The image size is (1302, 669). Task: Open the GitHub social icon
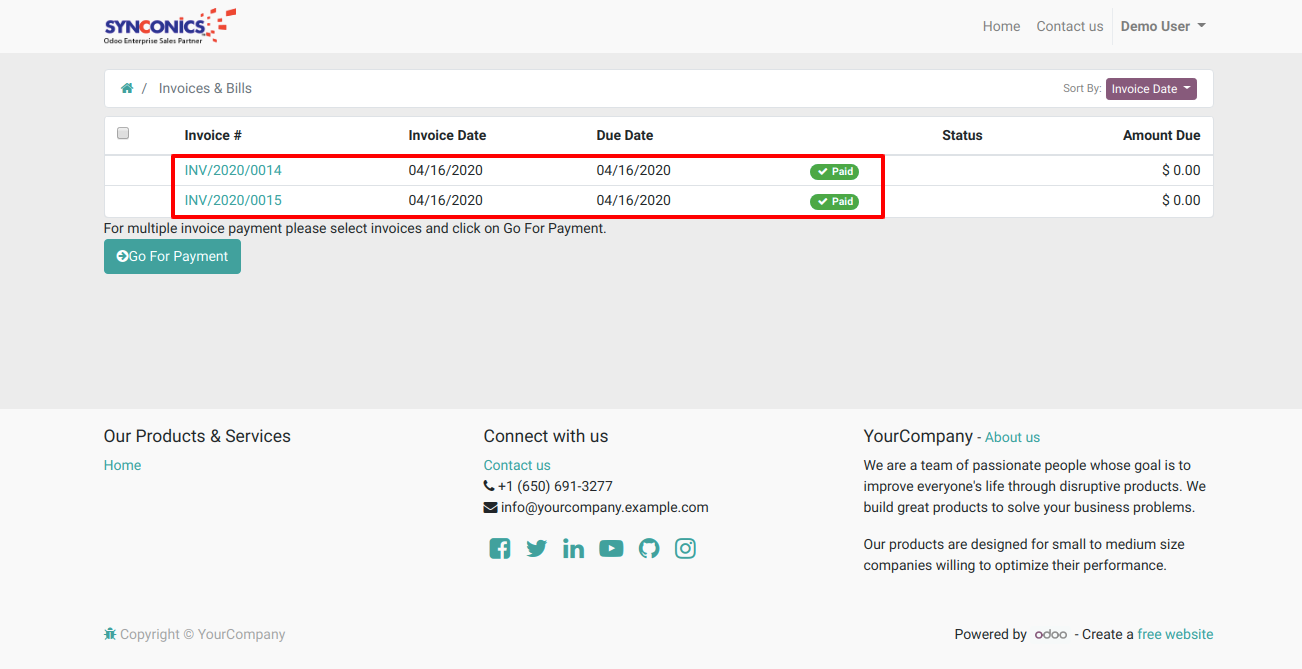649,548
